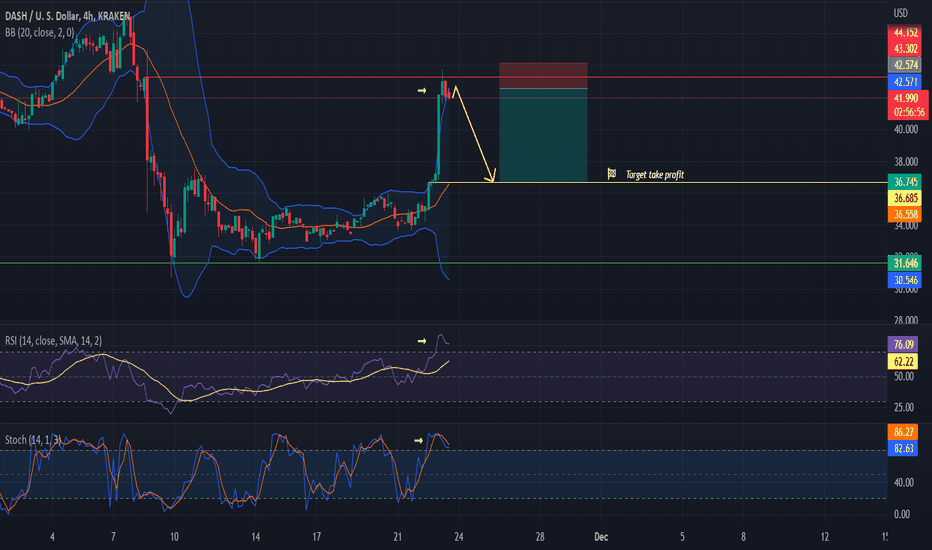This screenshot has height=550, width=932.
Task: Select the 'Target take profit' text annotation
Action: 654,174
